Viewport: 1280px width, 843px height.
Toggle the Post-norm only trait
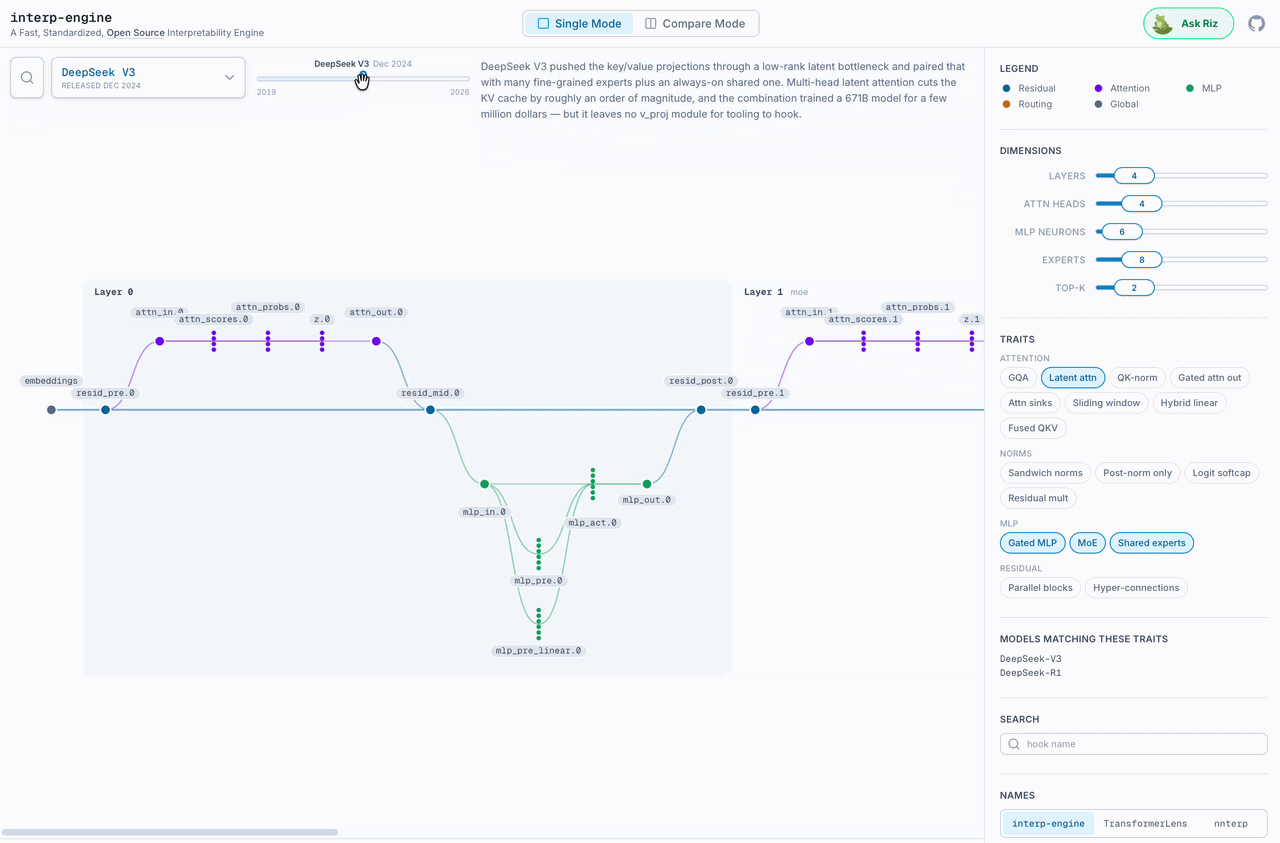[x=1137, y=473]
